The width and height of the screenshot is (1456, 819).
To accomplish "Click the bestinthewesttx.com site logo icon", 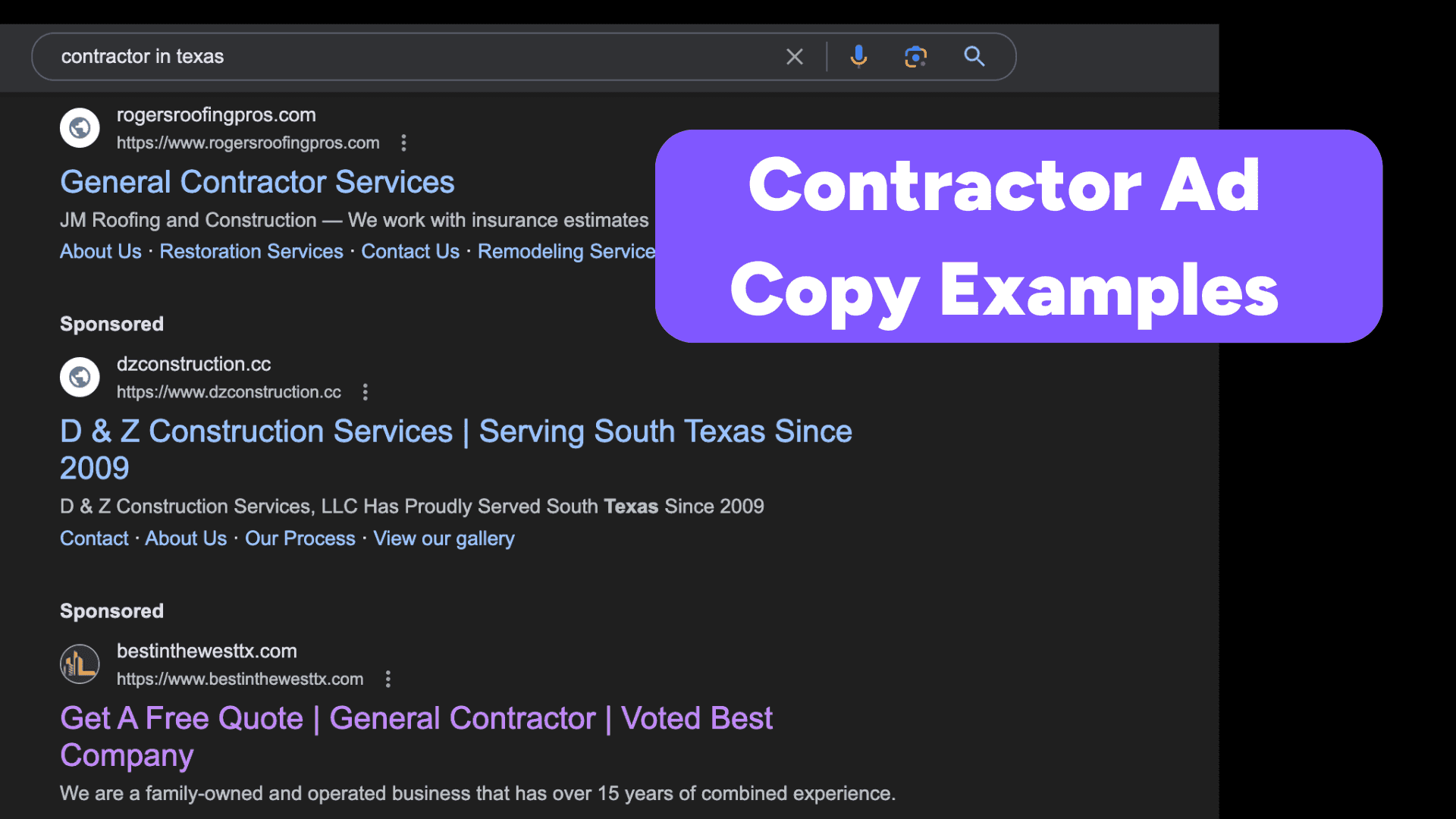I will coord(79,664).
